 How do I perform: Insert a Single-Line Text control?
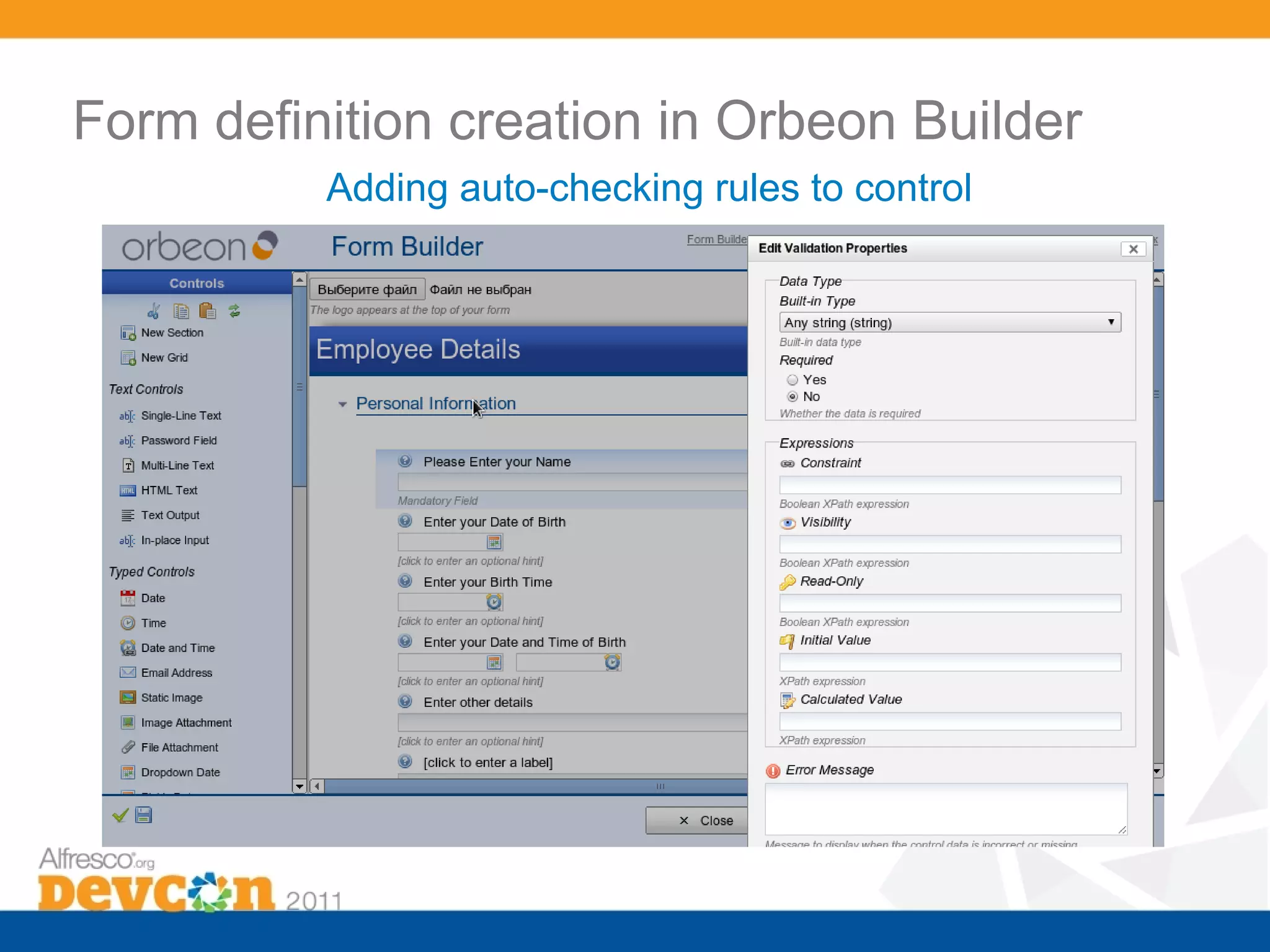171,416
